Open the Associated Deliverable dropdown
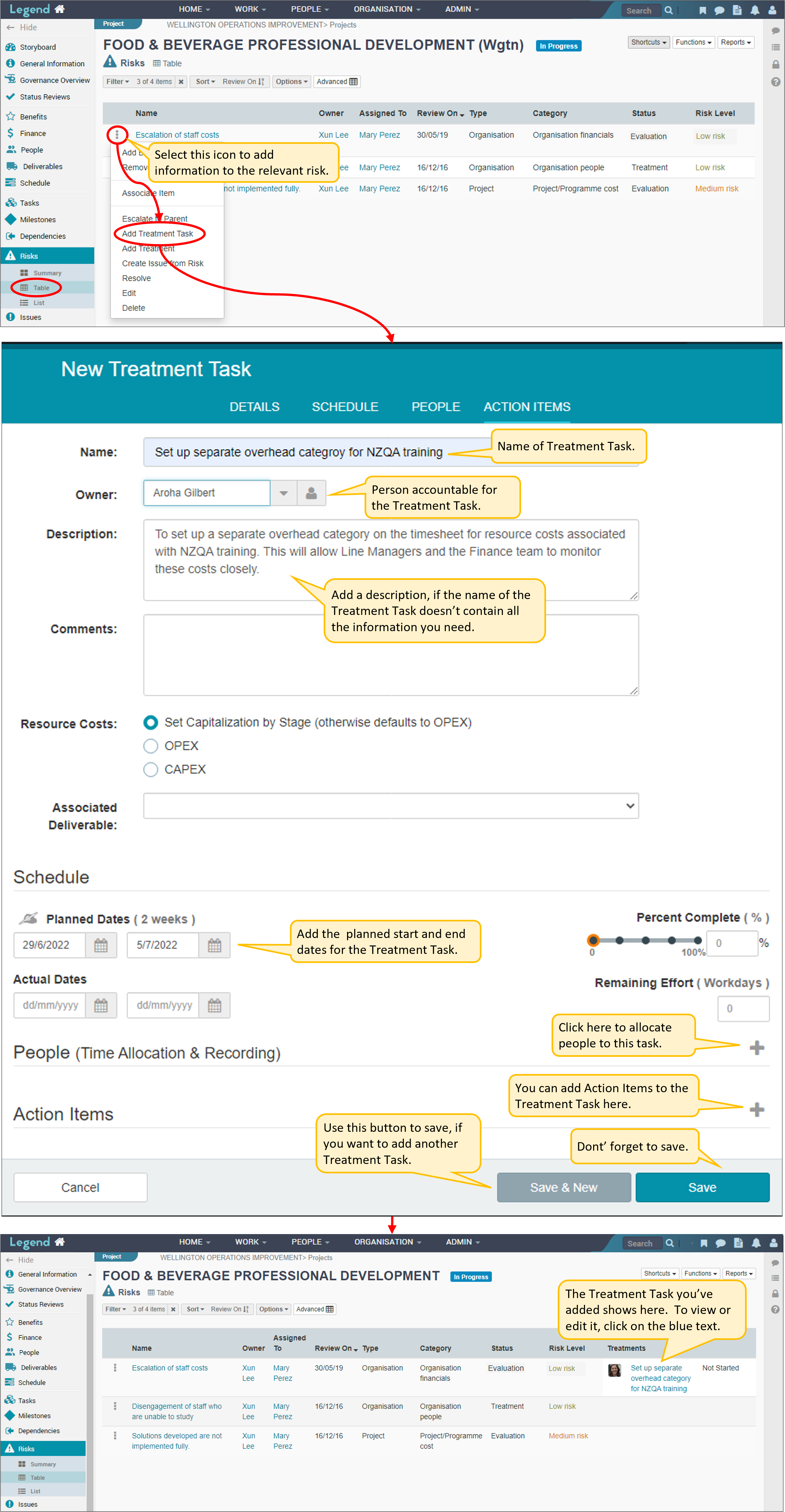 pyautogui.click(x=391, y=806)
